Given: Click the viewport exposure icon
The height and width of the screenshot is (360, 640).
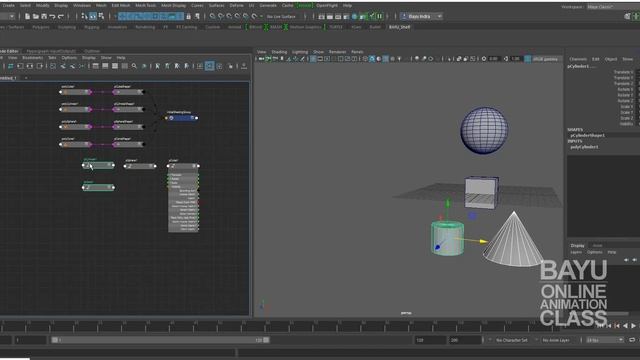Looking at the screenshot, I should tap(484, 59).
